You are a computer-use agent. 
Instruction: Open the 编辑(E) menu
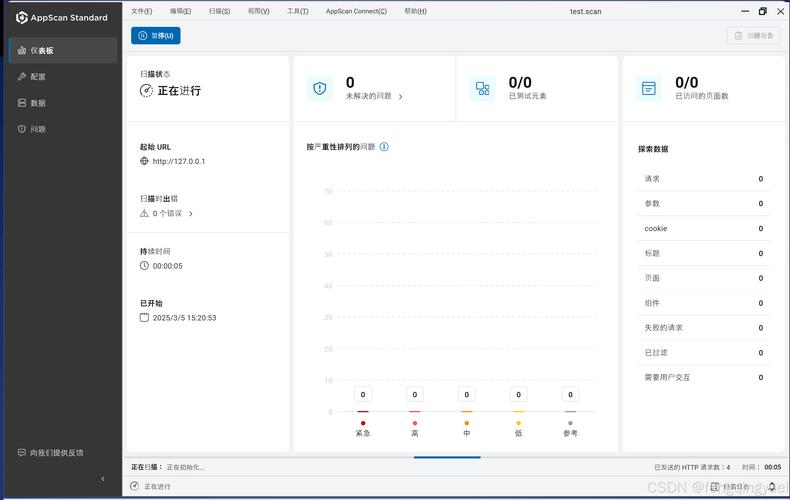click(x=180, y=11)
